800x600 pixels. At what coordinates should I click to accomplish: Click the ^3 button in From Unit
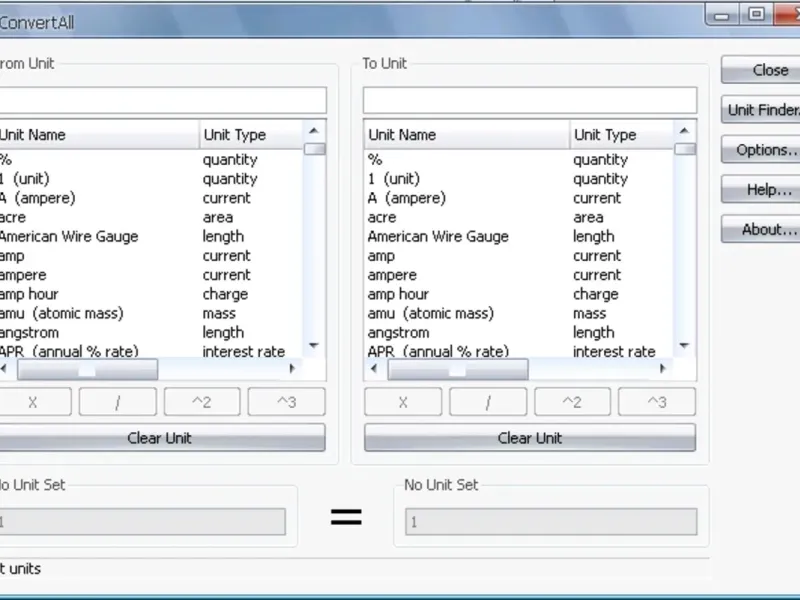(286, 402)
